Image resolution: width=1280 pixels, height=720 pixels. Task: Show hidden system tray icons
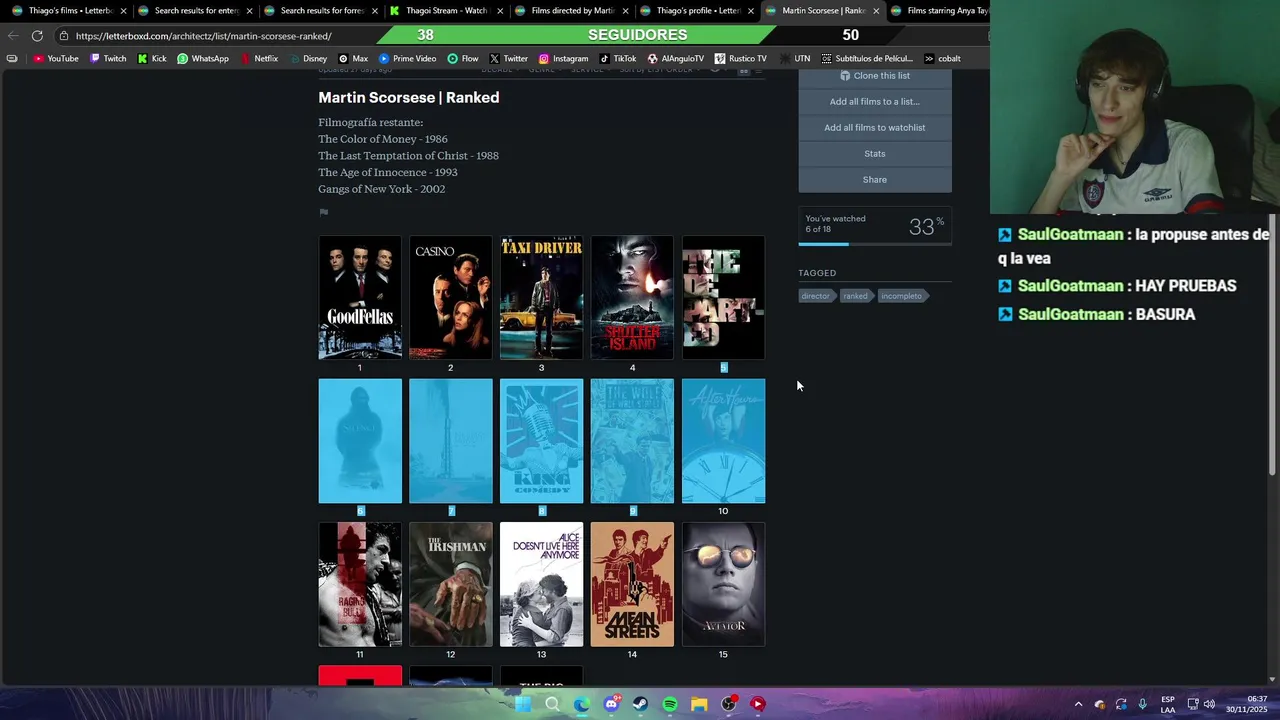click(x=1078, y=704)
